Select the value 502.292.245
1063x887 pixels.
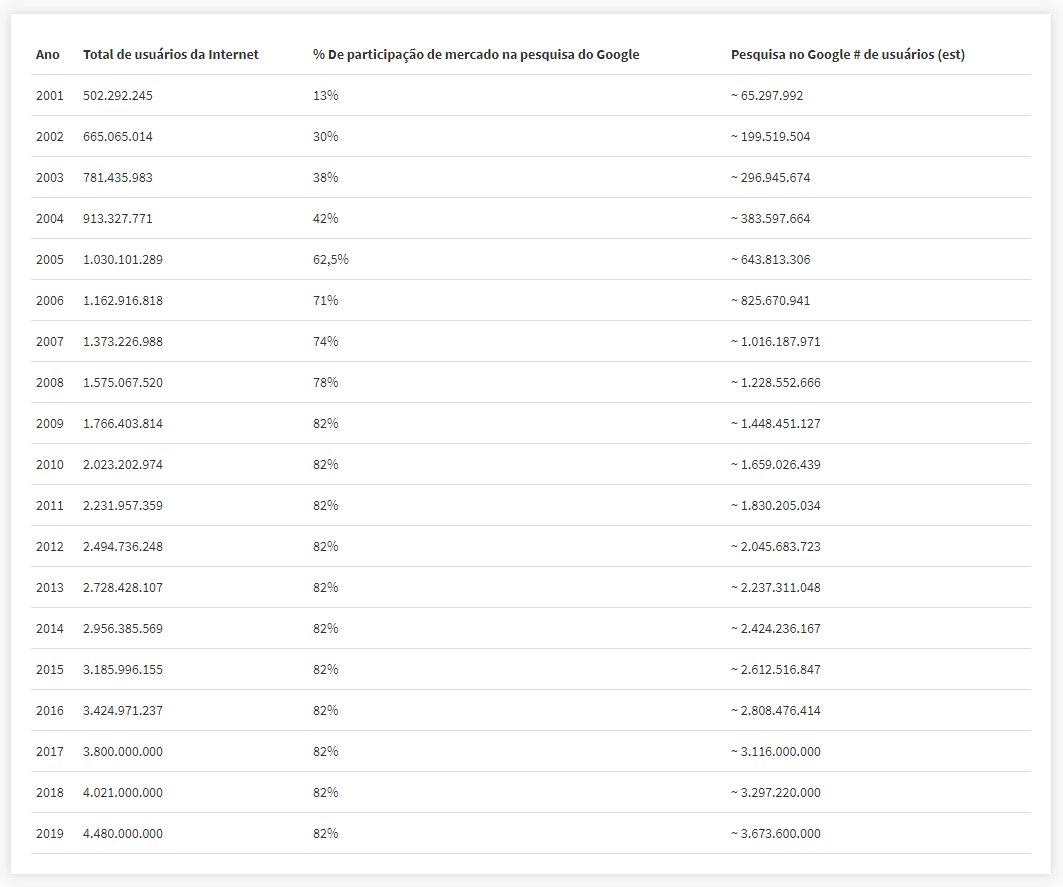tap(118, 96)
